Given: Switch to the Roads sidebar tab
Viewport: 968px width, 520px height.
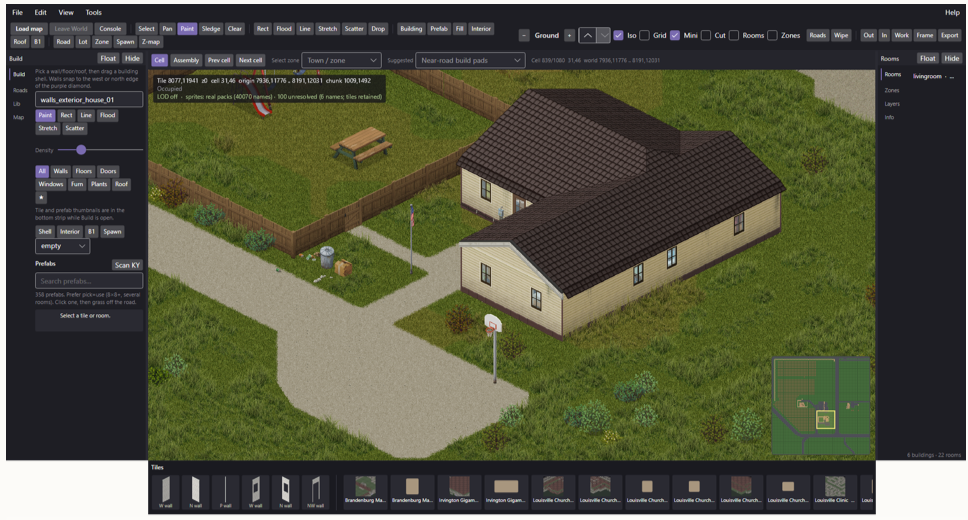Looking at the screenshot, I should point(20,90).
